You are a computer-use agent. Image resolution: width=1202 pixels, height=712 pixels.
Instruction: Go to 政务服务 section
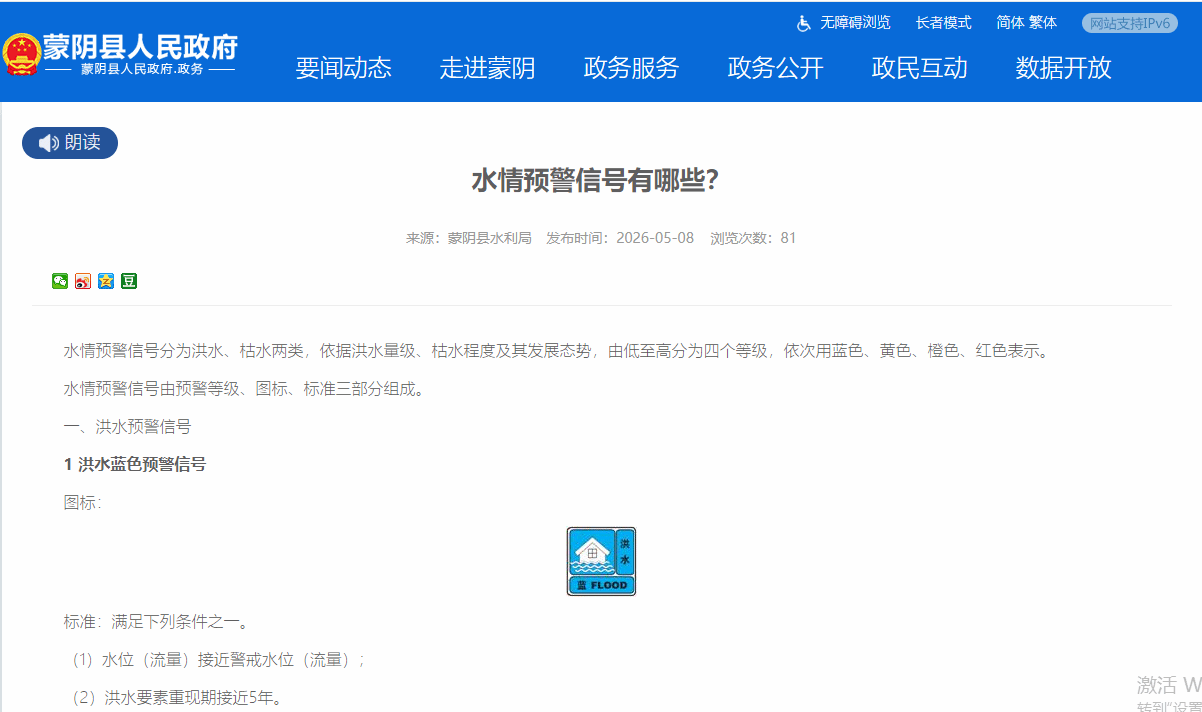pyautogui.click(x=632, y=68)
